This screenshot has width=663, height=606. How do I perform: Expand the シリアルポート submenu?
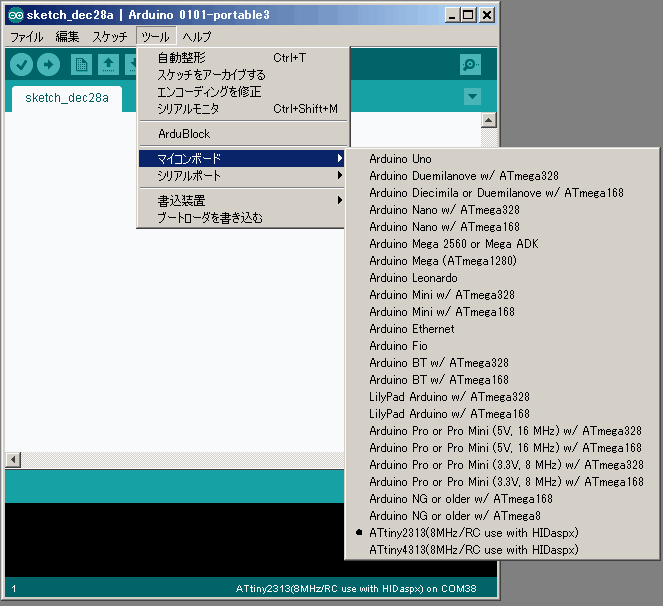[241, 175]
